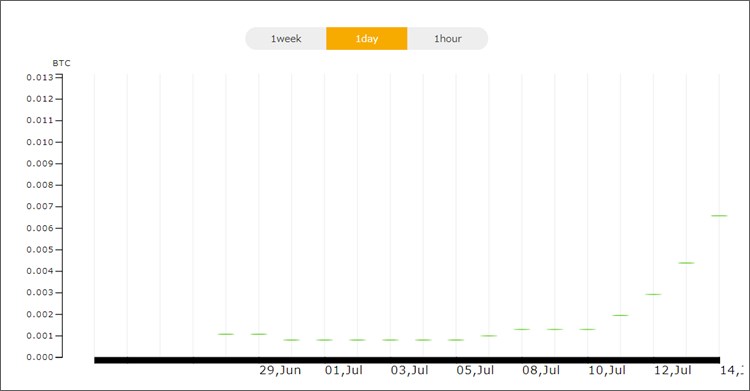
Task: Click the lone green marker exactly at 0.001 level
Action: click(x=489, y=335)
